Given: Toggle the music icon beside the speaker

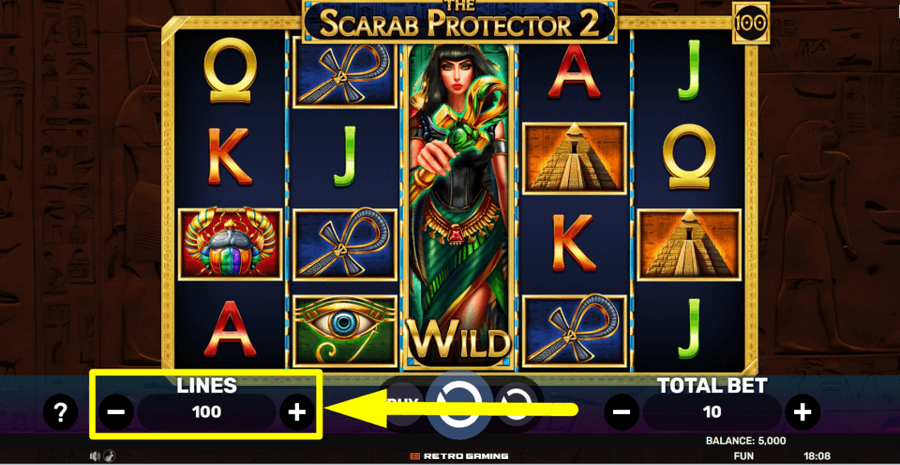Looking at the screenshot, I should 108,456.
